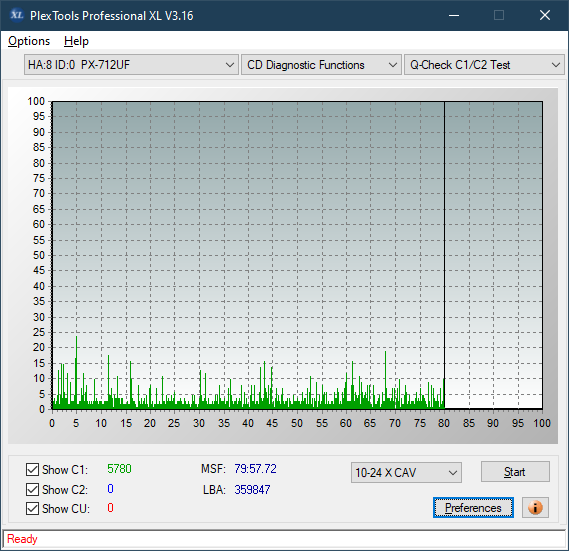This screenshot has height=551, width=569.
Task: Click the disabled maximize window button
Action: (499, 15)
